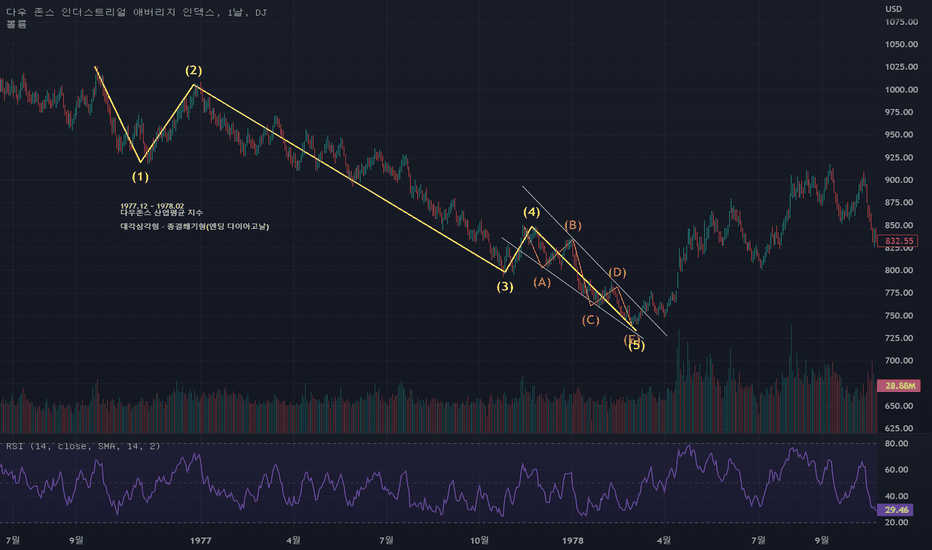Screen dimensions: 932x550
Task: Click the 80.00 RSI scale label
Action: (x=896, y=444)
